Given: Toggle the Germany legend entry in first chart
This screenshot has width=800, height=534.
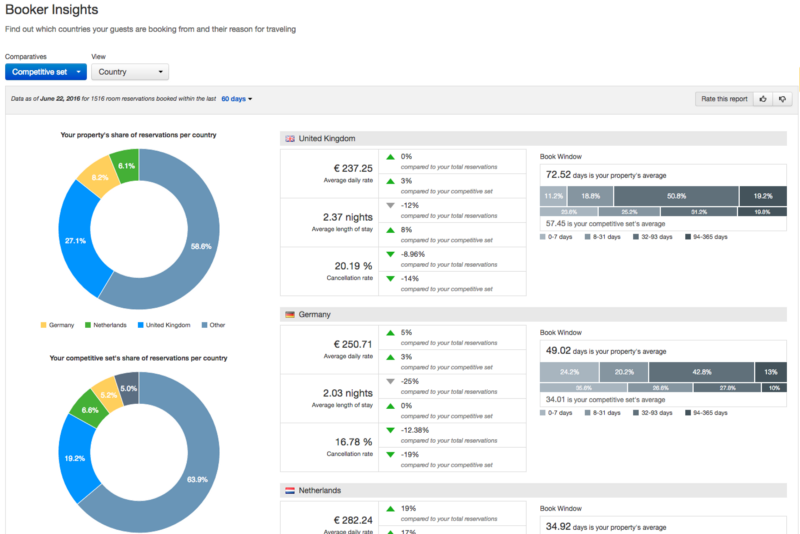Looking at the screenshot, I should coord(57,325).
